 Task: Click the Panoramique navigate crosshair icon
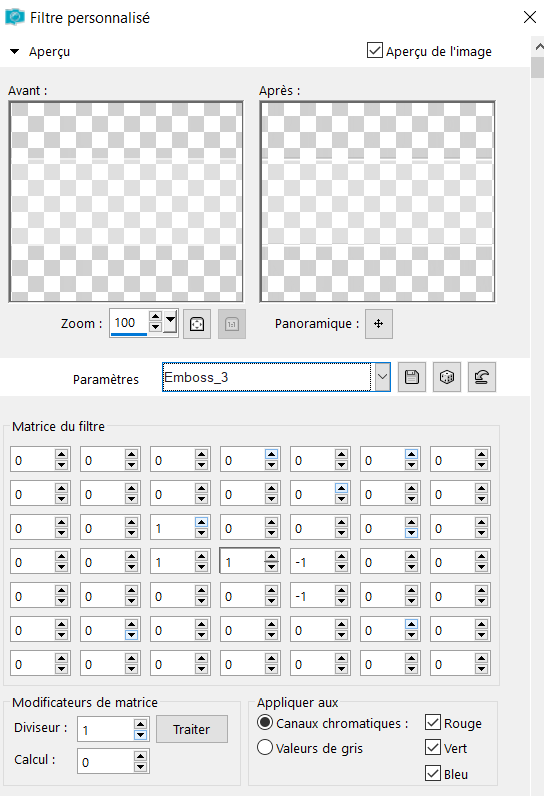pos(379,324)
